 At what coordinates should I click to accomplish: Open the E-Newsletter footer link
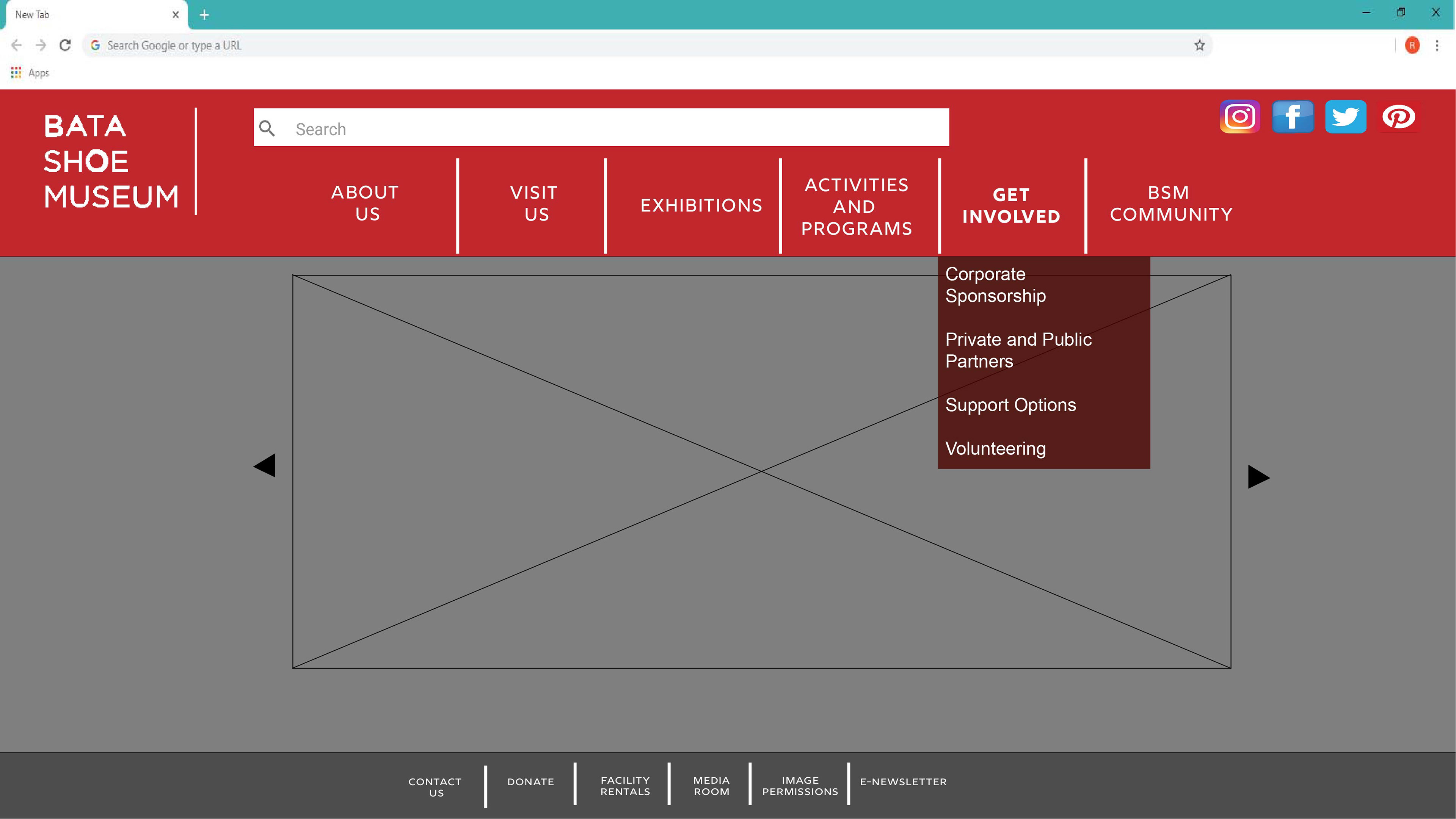(x=903, y=782)
